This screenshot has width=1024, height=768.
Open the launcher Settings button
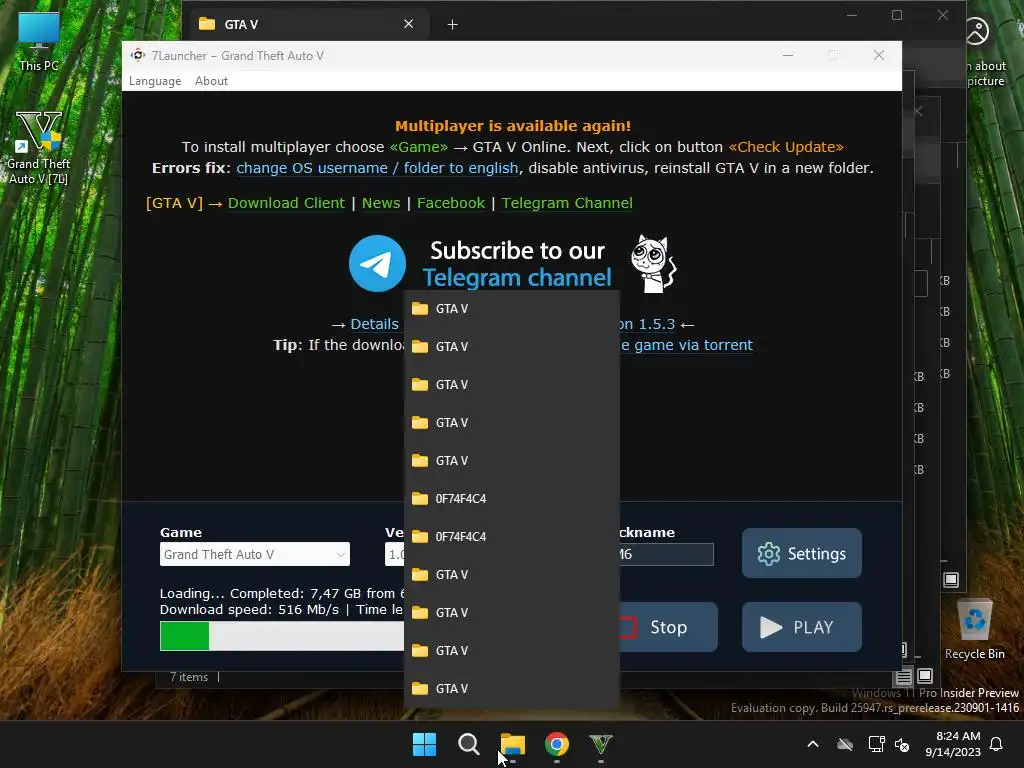pos(801,553)
